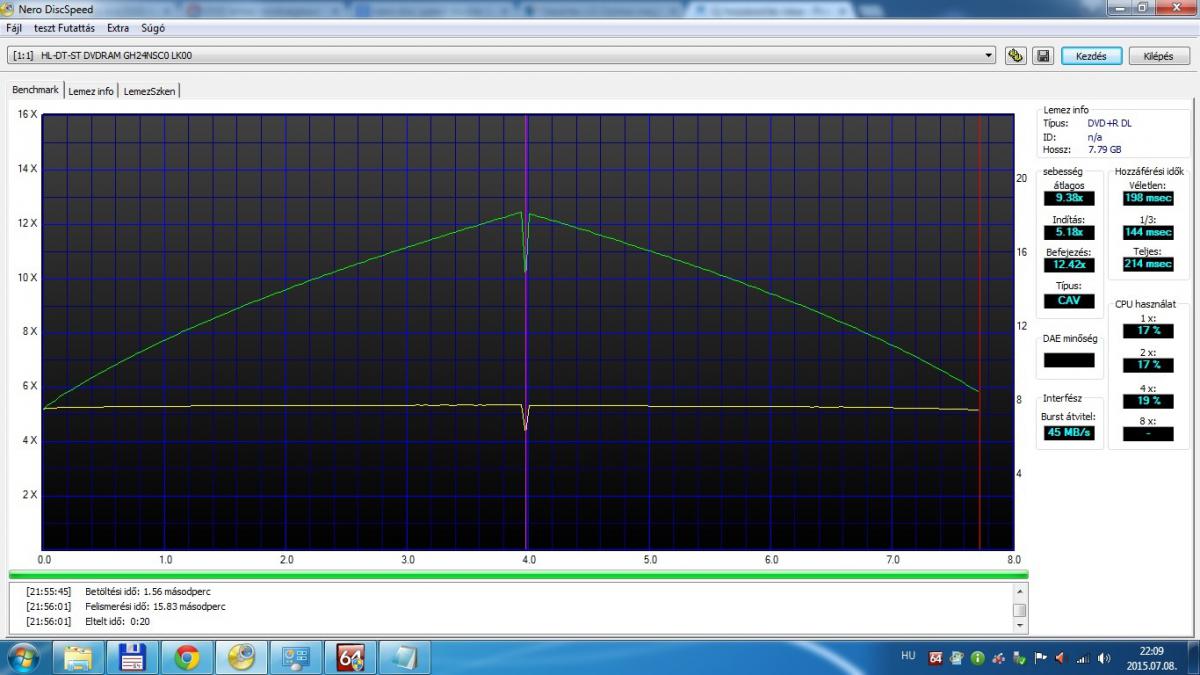This screenshot has height=675, width=1200.
Task: Click the HU language indicator
Action: 908,656
